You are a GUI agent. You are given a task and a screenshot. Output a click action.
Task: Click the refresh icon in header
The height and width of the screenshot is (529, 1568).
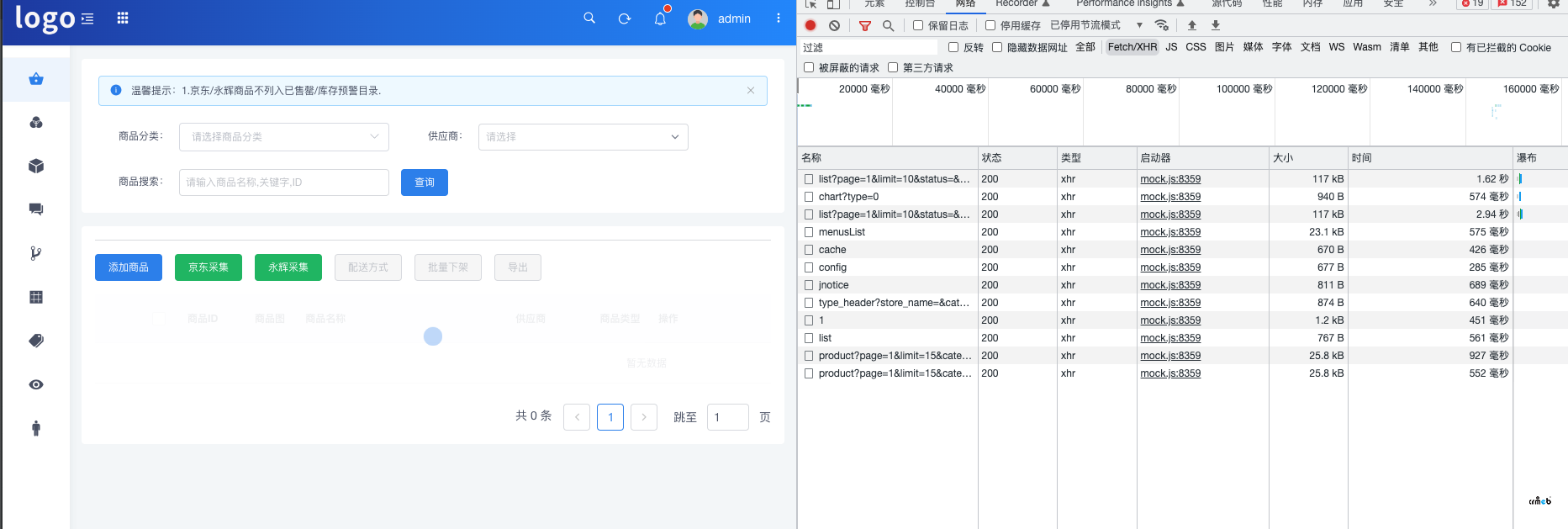625,19
